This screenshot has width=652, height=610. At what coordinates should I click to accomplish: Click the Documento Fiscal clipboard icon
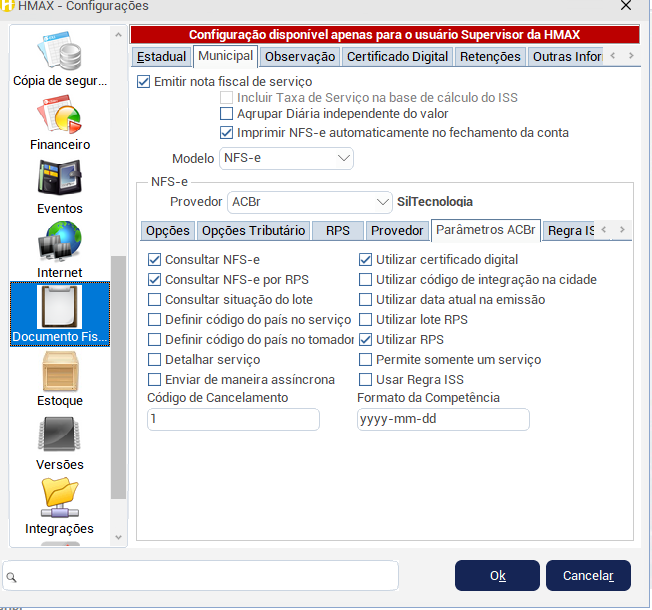(59, 311)
